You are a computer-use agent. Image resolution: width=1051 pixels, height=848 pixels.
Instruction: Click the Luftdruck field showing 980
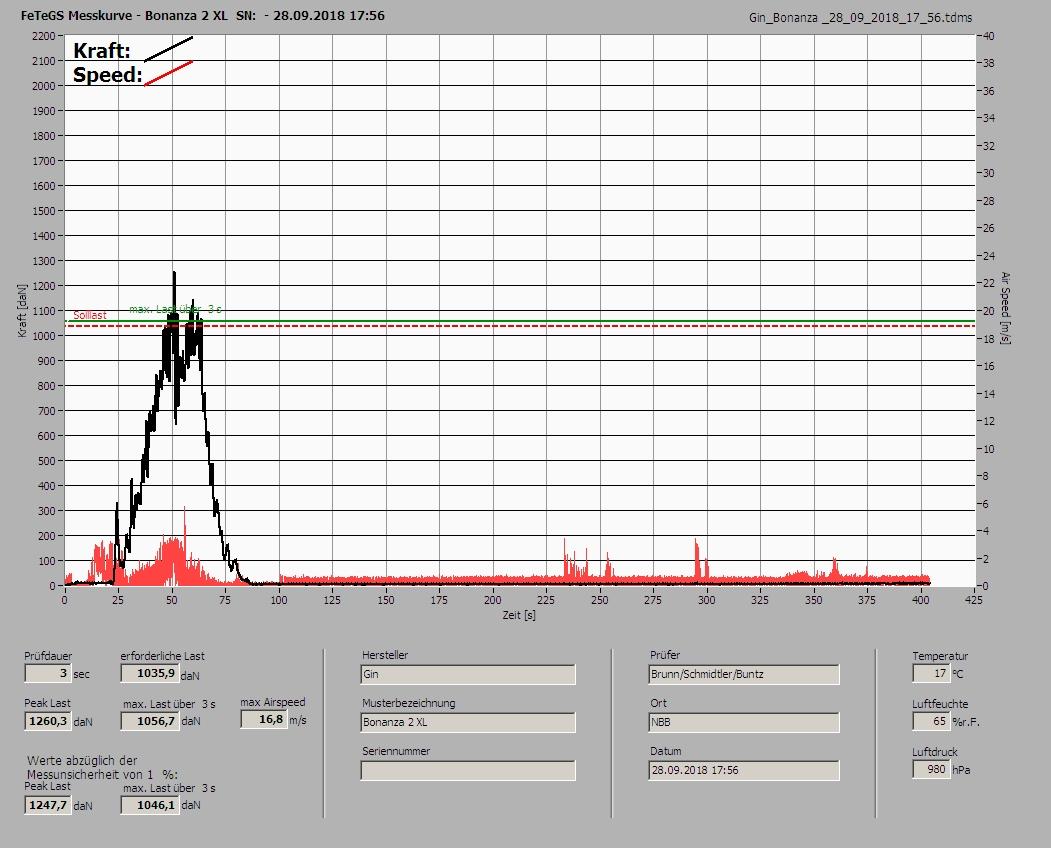tap(931, 770)
